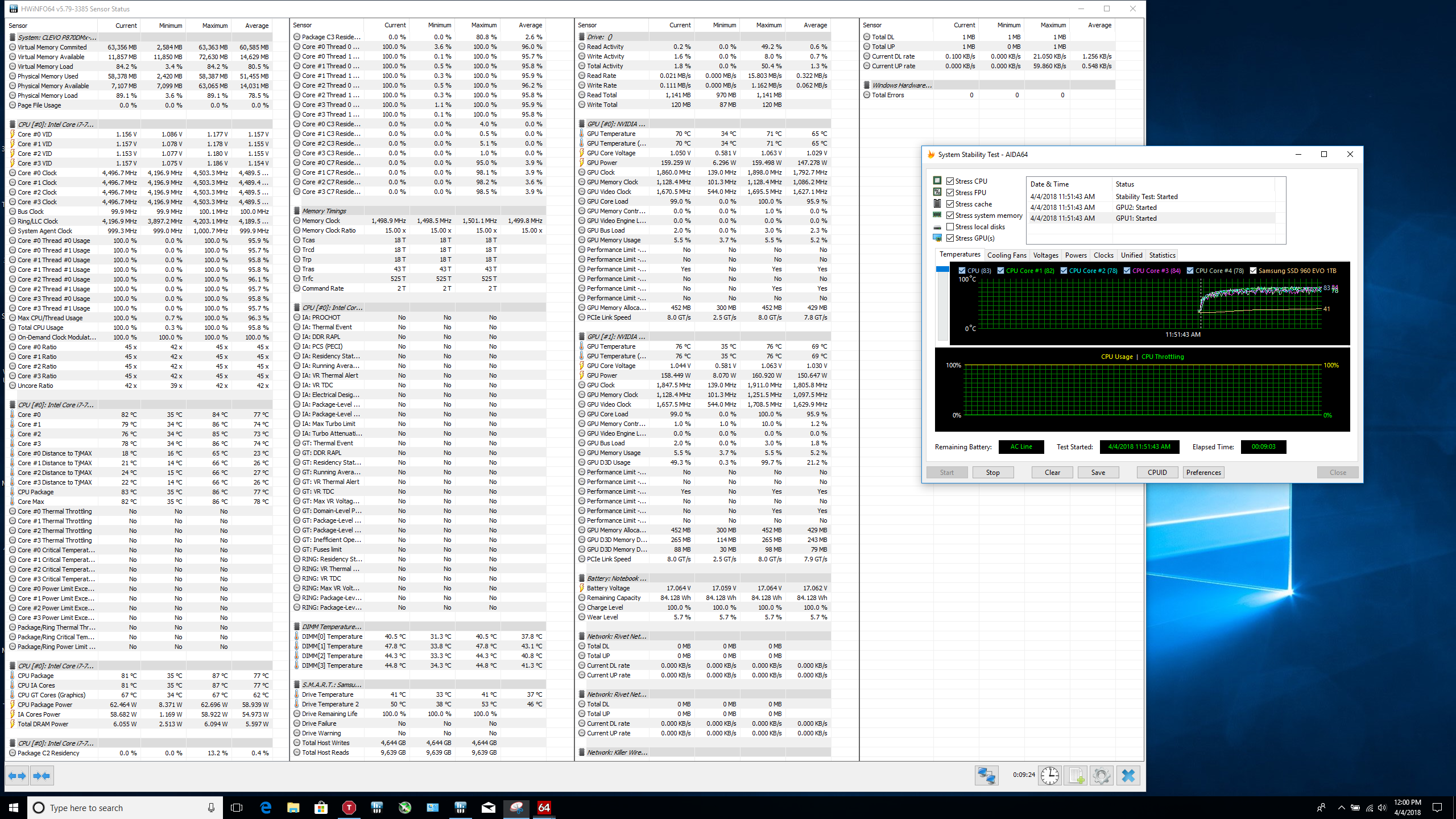Toggle Stress GPU(s) checkbox
This screenshot has width=1456, height=819.
point(950,238)
